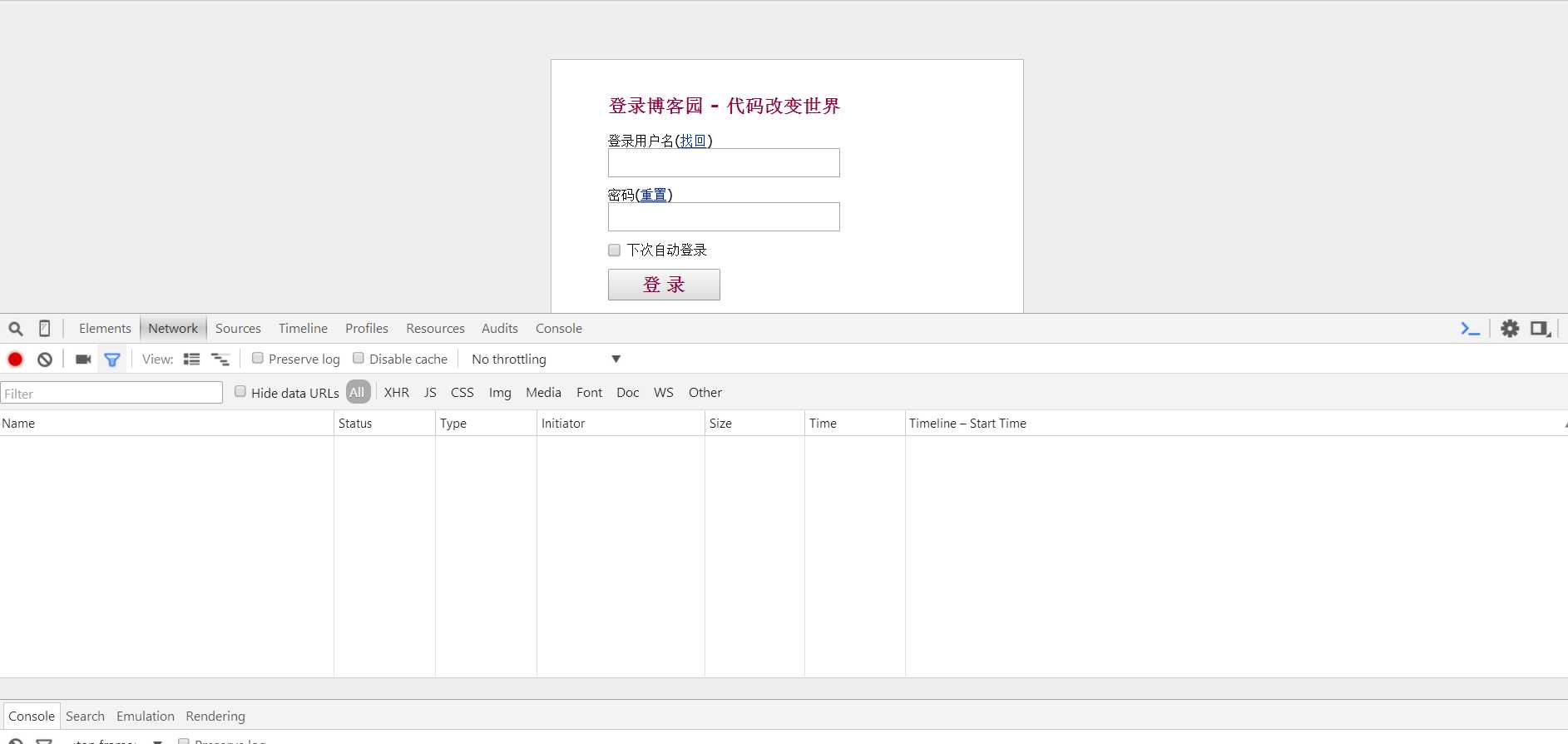Image resolution: width=1568 pixels, height=744 pixels.
Task: Switch to large request rows view
Action: click(192, 360)
